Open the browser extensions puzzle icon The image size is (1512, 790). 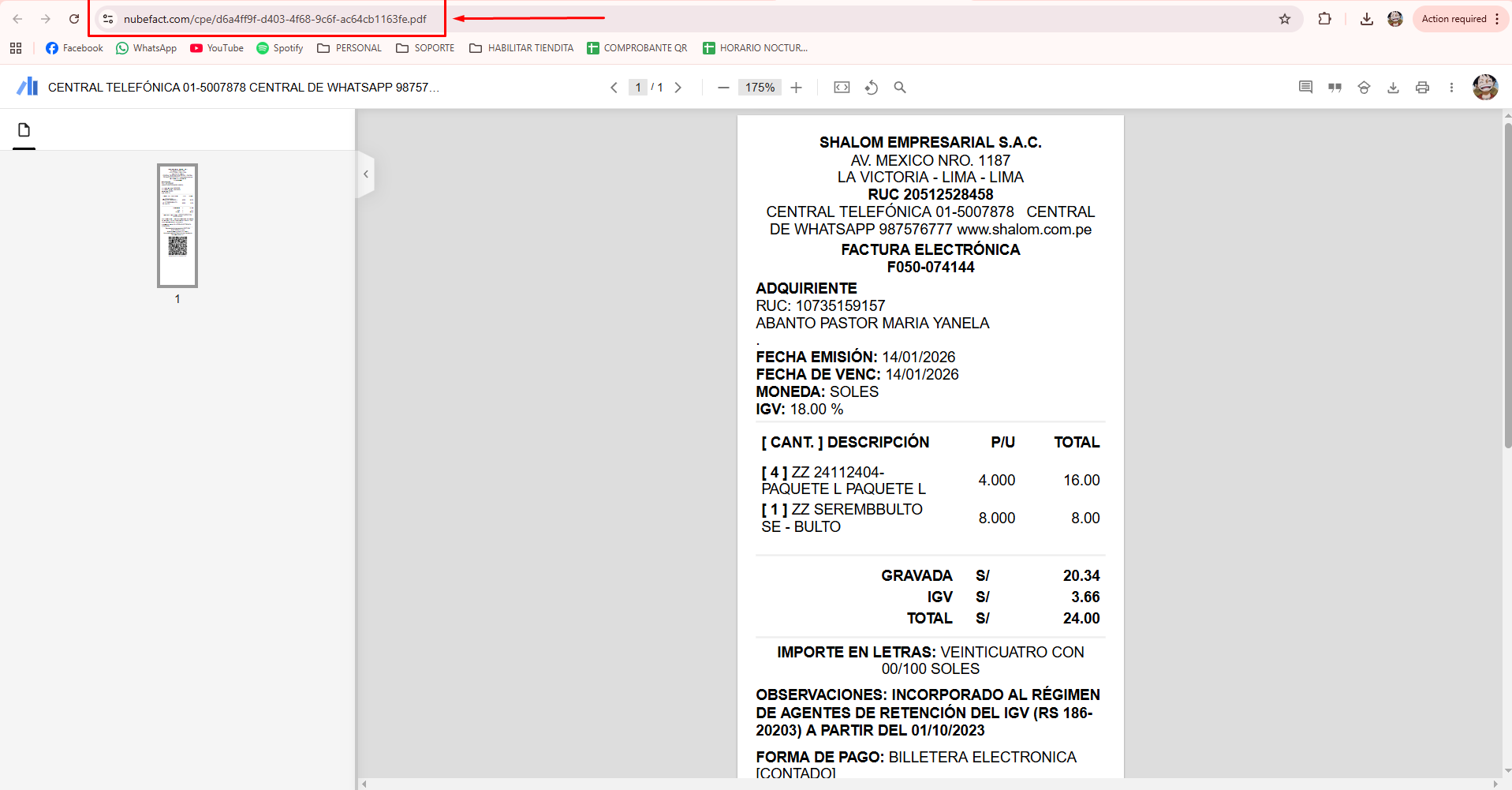[x=1324, y=19]
